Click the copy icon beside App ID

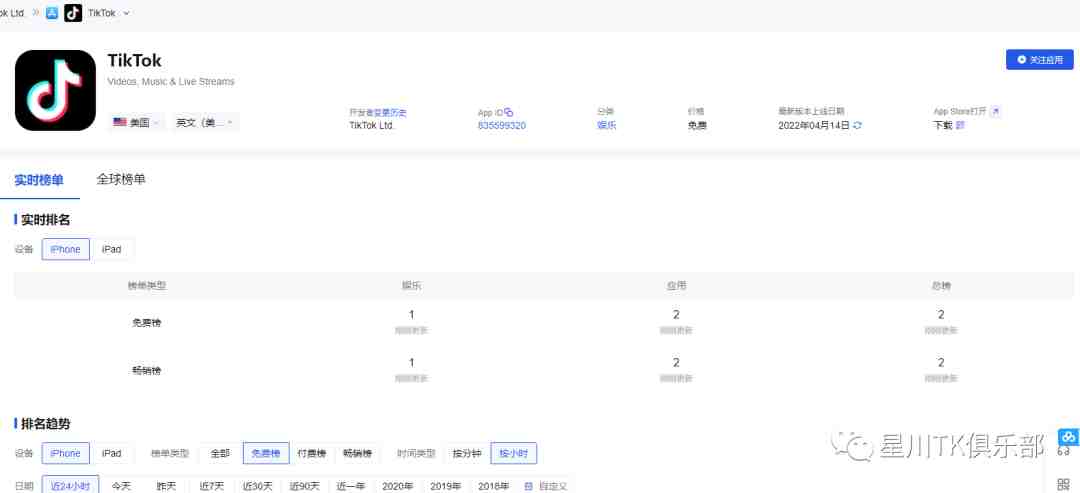509,112
